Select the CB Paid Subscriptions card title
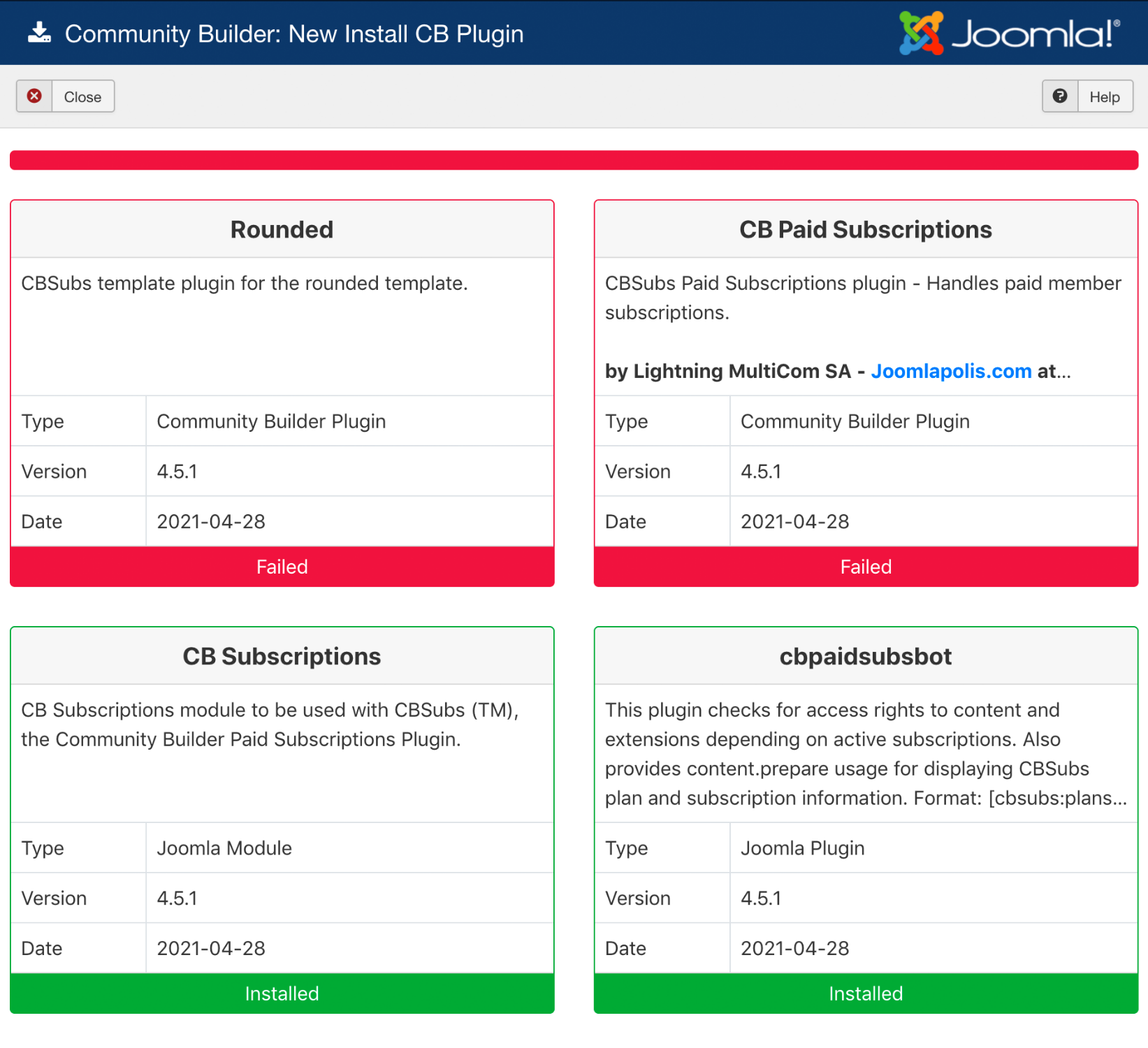 coord(865,230)
